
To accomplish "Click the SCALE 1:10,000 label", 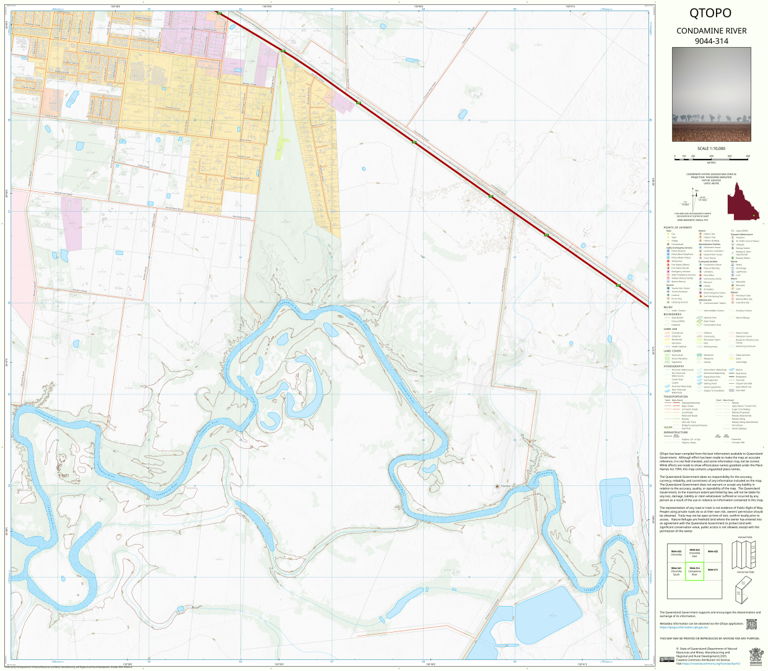I will click(711, 148).
